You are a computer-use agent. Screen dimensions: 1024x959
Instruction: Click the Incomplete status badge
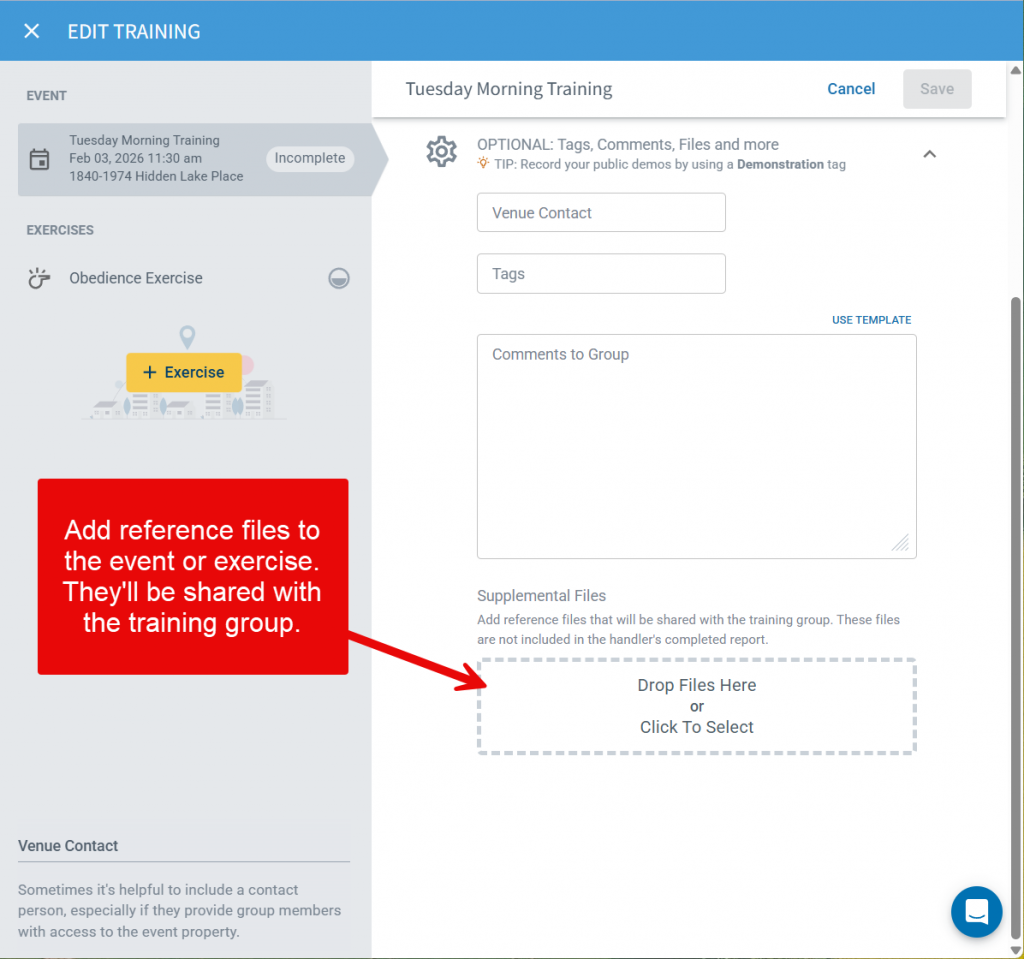[x=310, y=158]
